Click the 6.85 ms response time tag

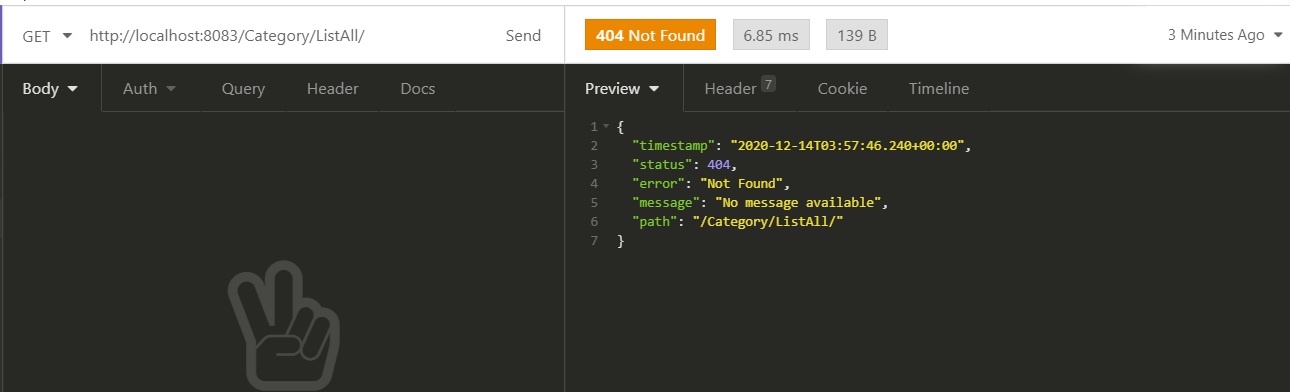[772, 35]
